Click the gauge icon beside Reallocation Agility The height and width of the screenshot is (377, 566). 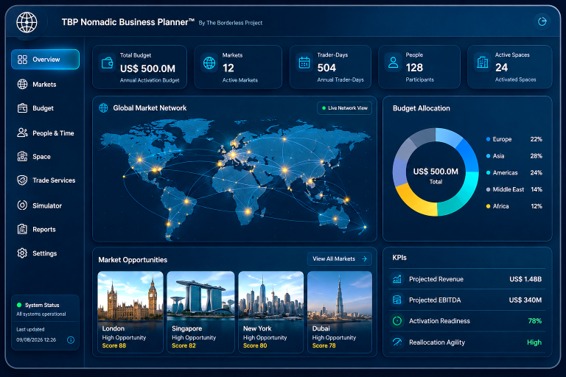pos(397,342)
